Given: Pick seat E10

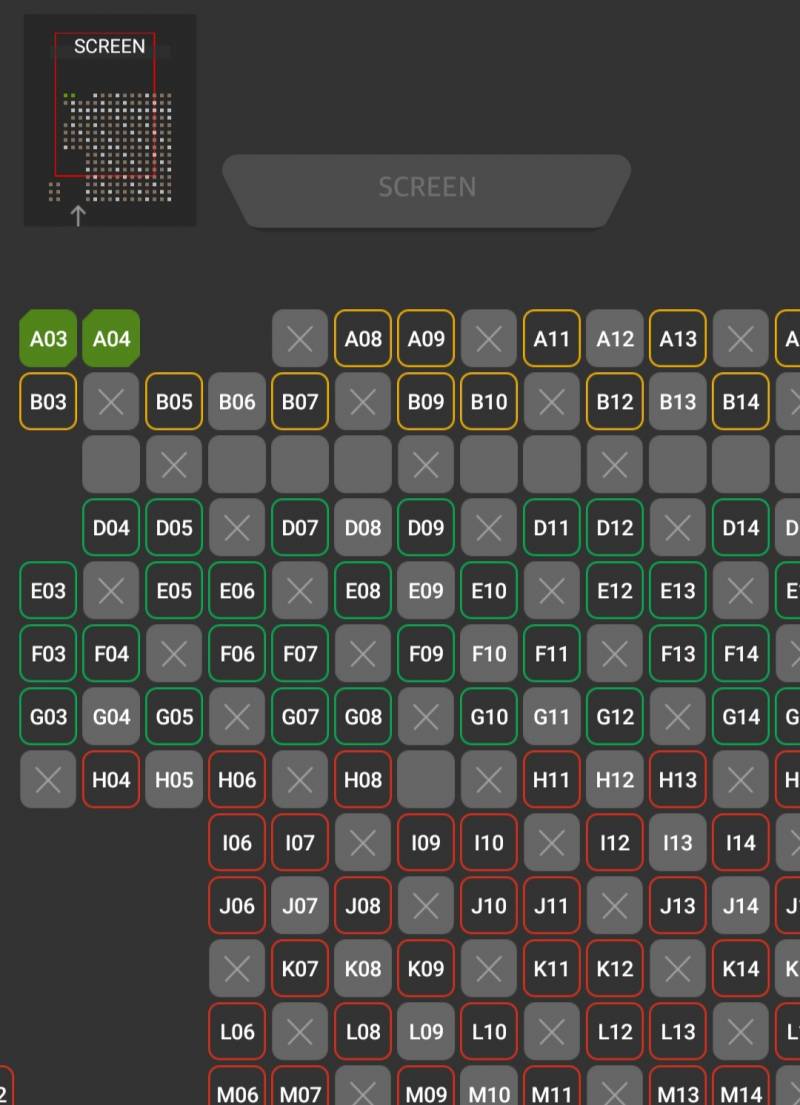Looking at the screenshot, I should [x=489, y=591].
